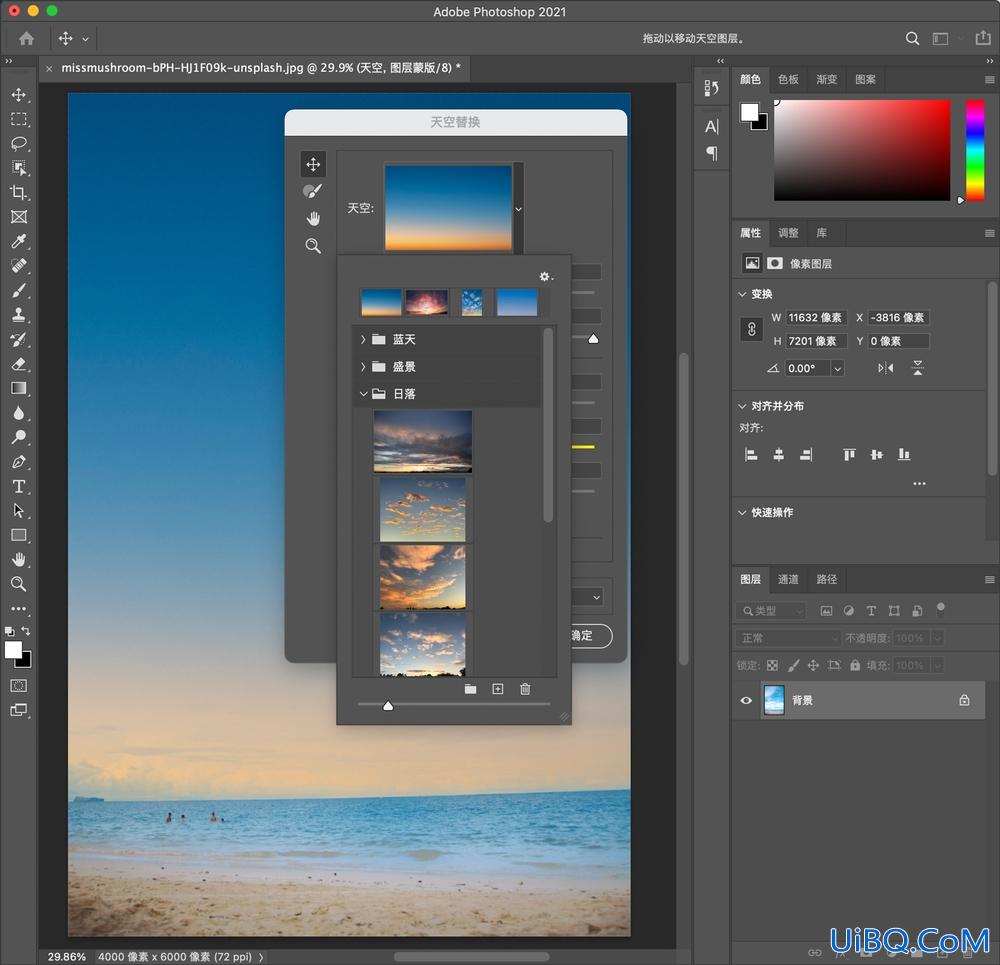1000x965 pixels.
Task: Select the Blur tool
Action: coord(18,413)
